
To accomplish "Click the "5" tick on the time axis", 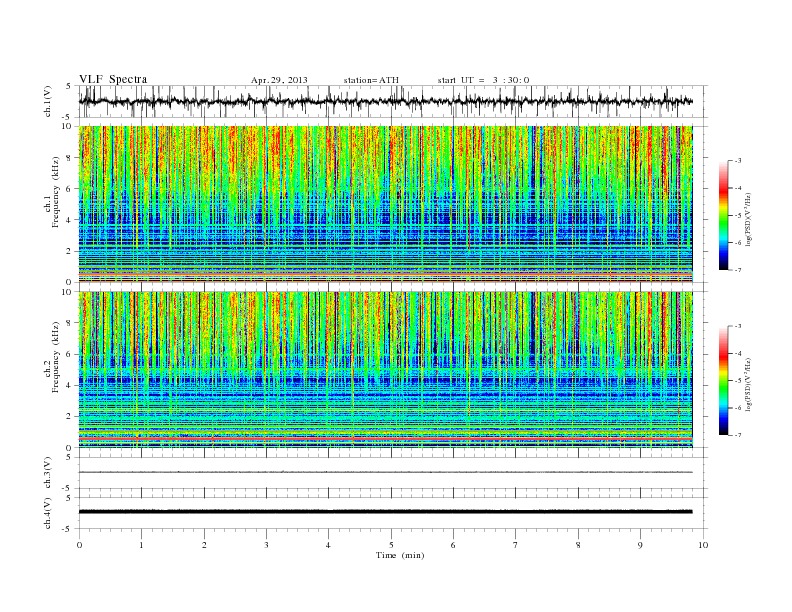I will pyautogui.click(x=391, y=545).
